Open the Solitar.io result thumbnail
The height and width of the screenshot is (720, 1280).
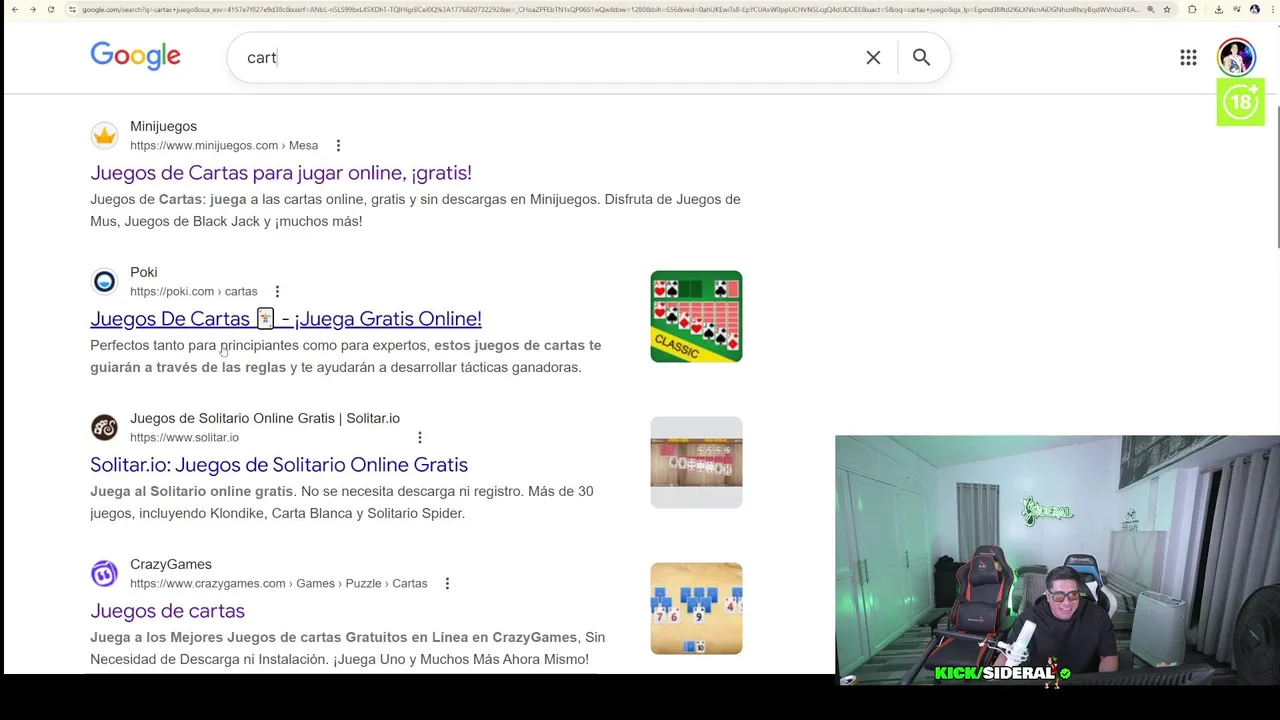pyautogui.click(x=696, y=462)
